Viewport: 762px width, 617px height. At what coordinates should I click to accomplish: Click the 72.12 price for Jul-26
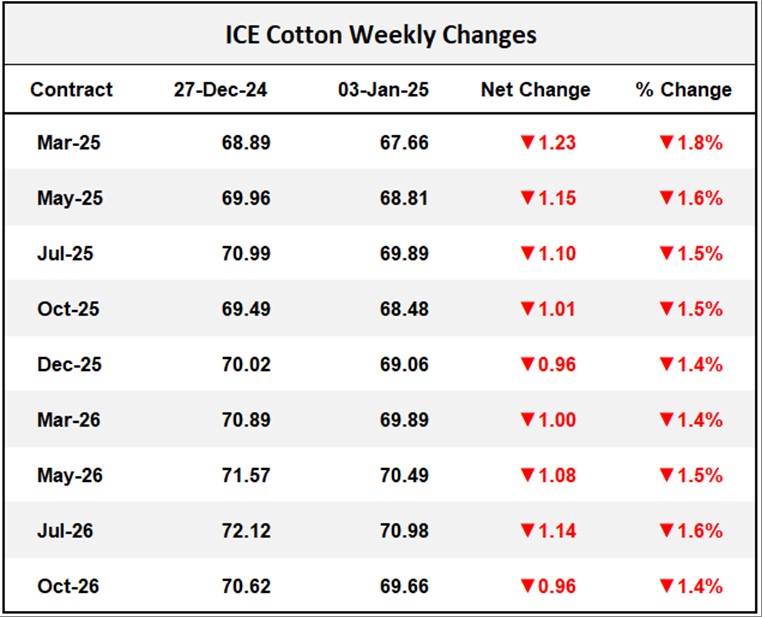coord(246,531)
